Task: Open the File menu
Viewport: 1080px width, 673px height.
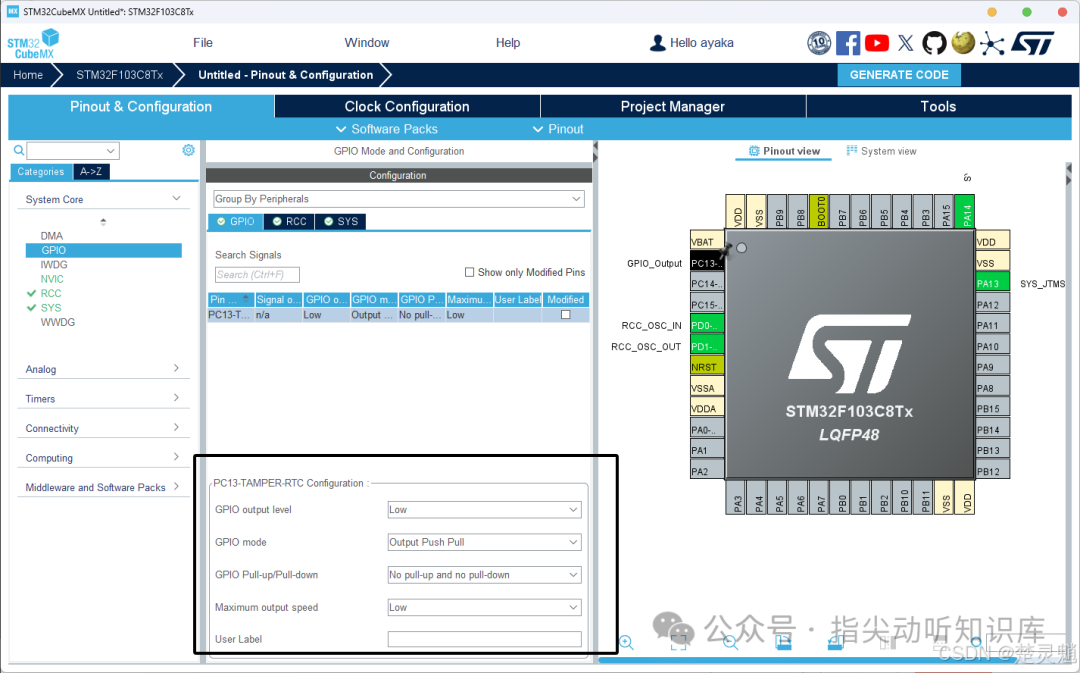Action: (x=202, y=43)
